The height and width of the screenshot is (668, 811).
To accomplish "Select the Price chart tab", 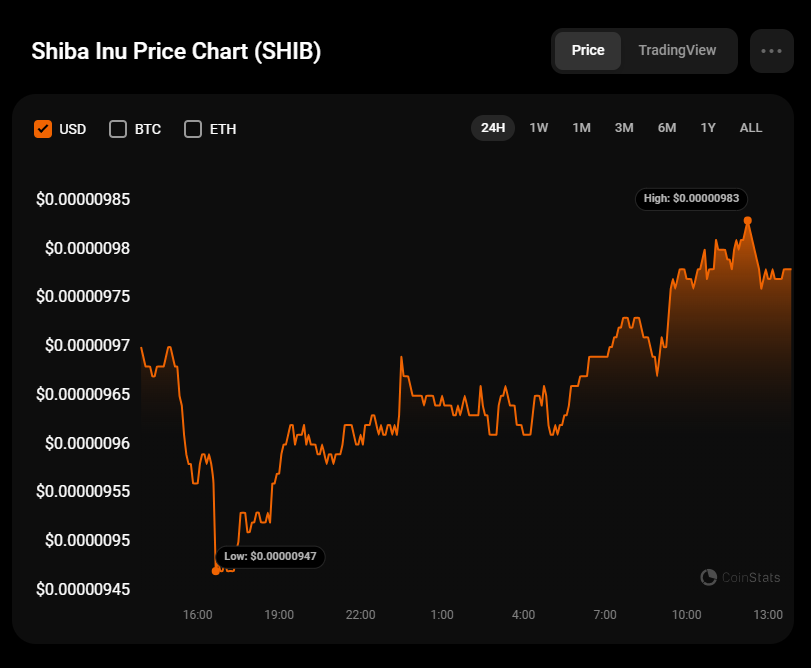I will coord(588,51).
